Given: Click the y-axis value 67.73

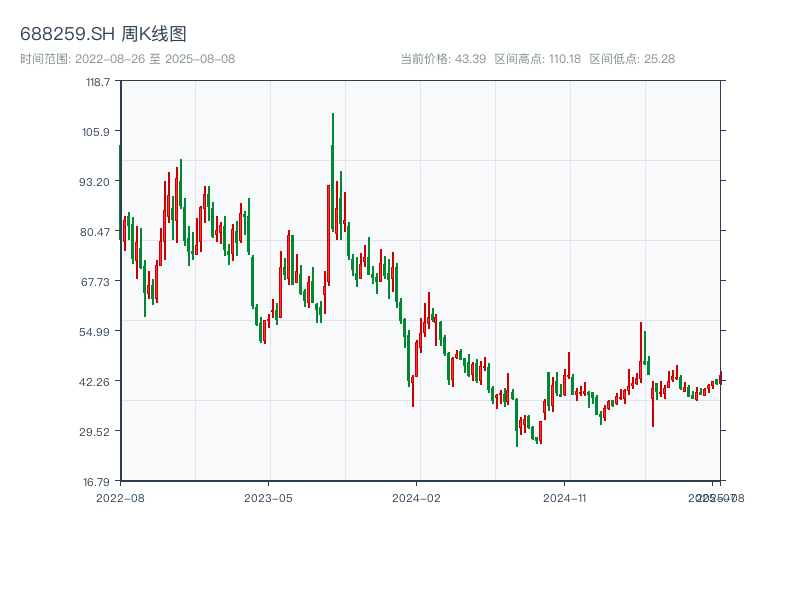Looking at the screenshot, I should click(95, 282).
